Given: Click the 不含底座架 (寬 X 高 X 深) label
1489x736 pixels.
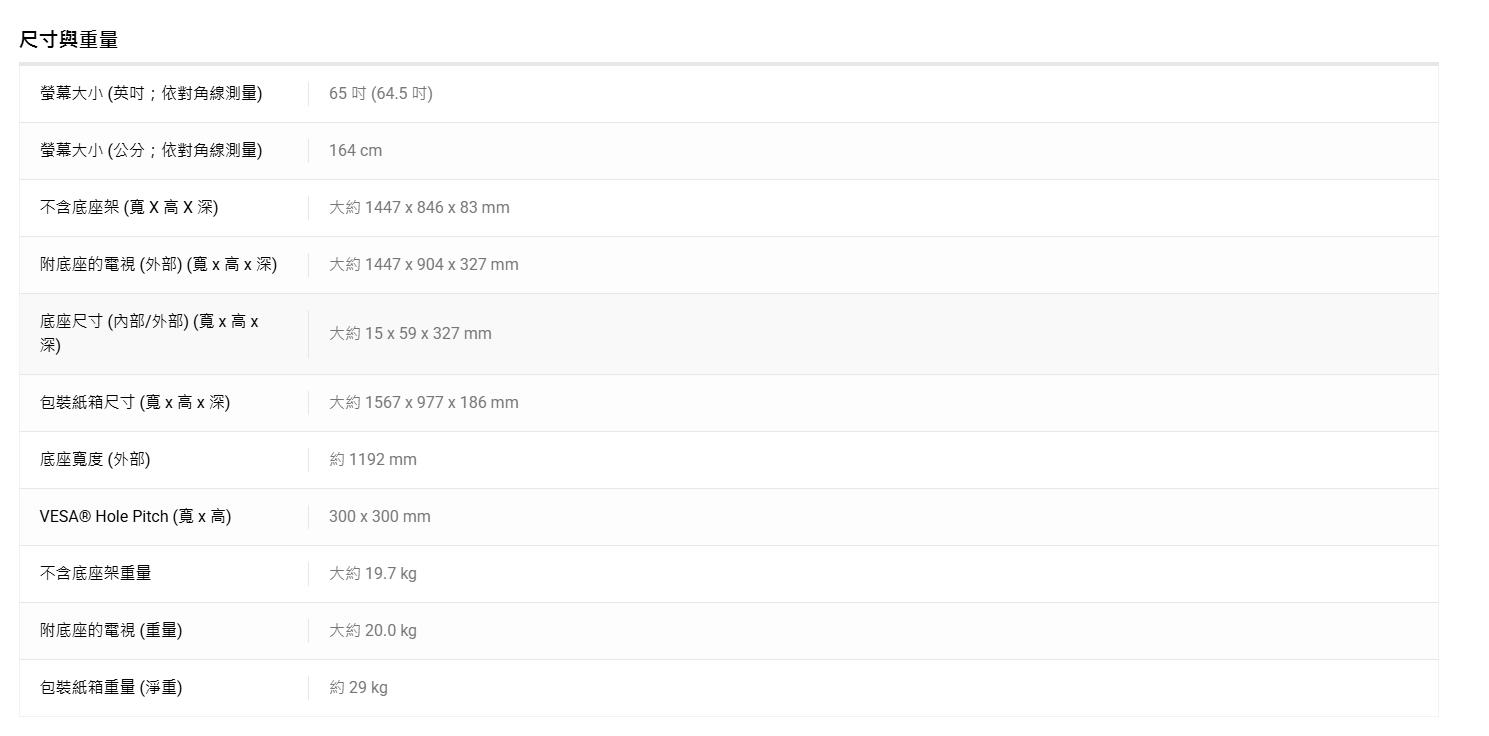Looking at the screenshot, I should pos(129,207).
